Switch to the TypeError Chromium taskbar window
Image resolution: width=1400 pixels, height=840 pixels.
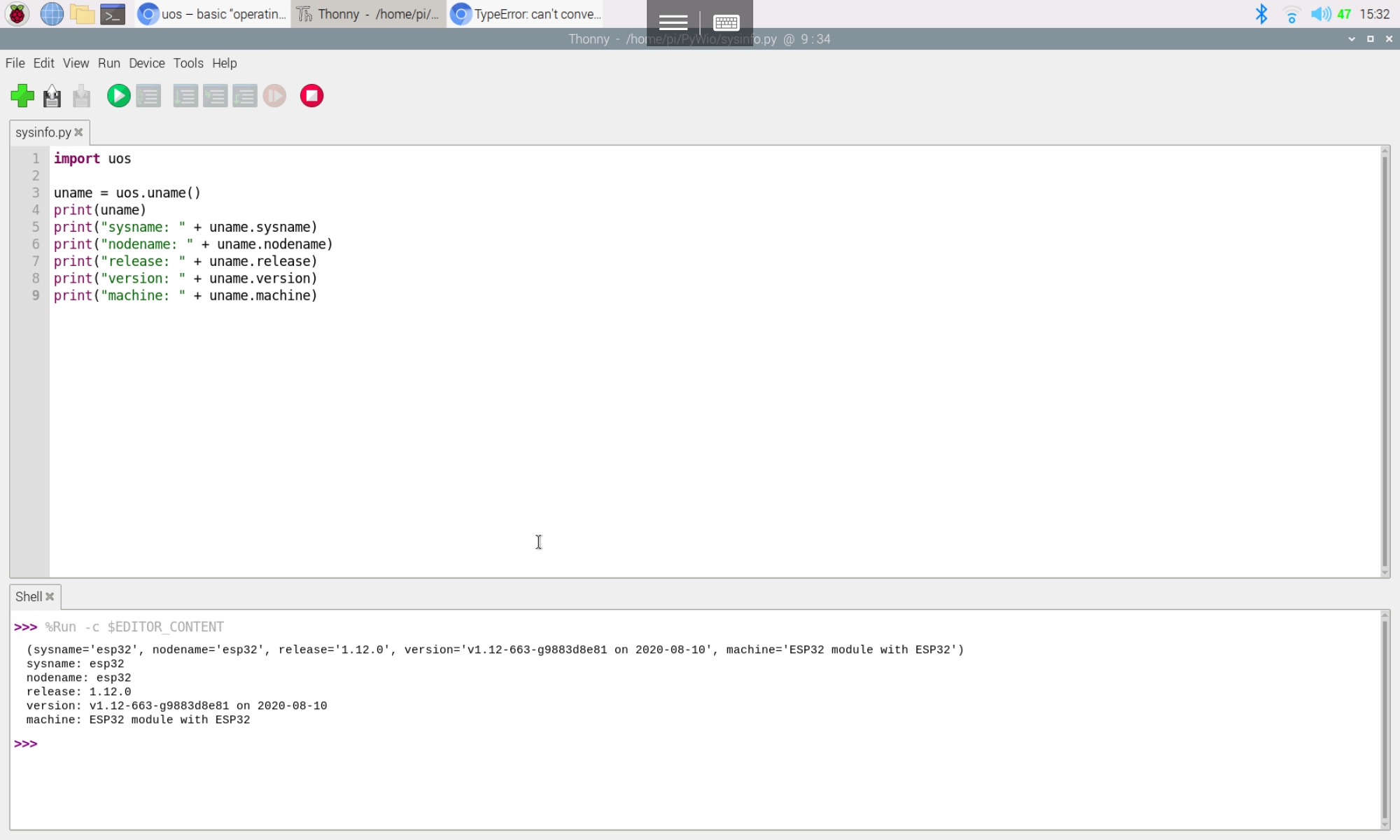click(526, 14)
